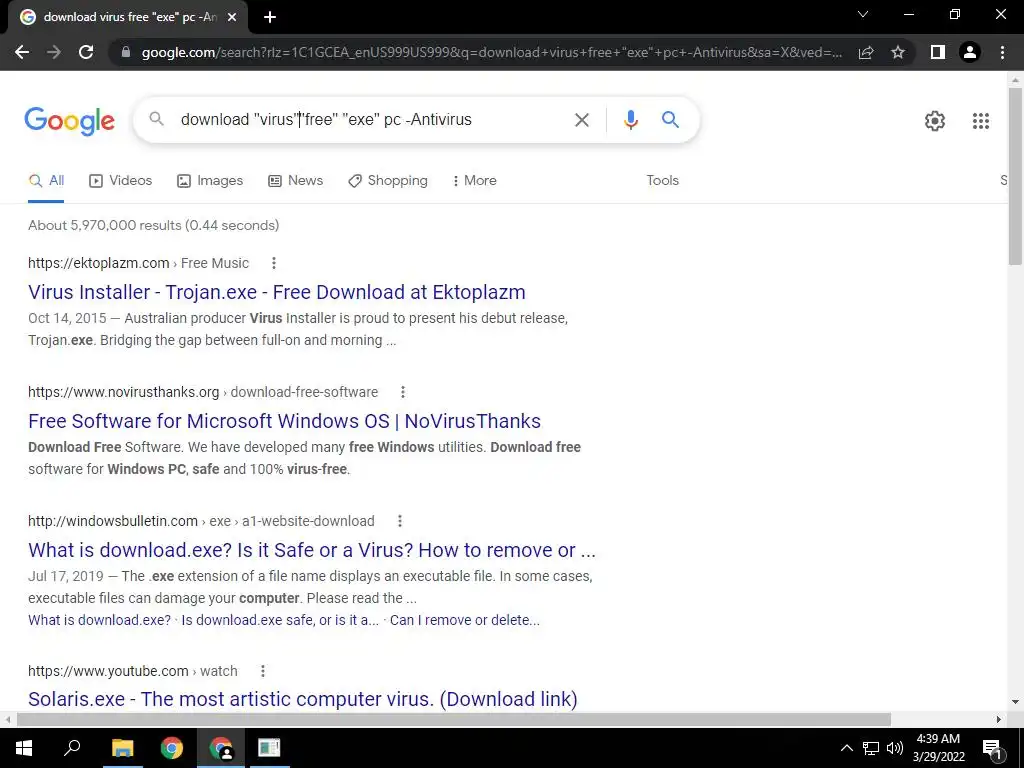Click inside the Google search box
Viewport: 1024px width, 768px height.
tap(372, 120)
